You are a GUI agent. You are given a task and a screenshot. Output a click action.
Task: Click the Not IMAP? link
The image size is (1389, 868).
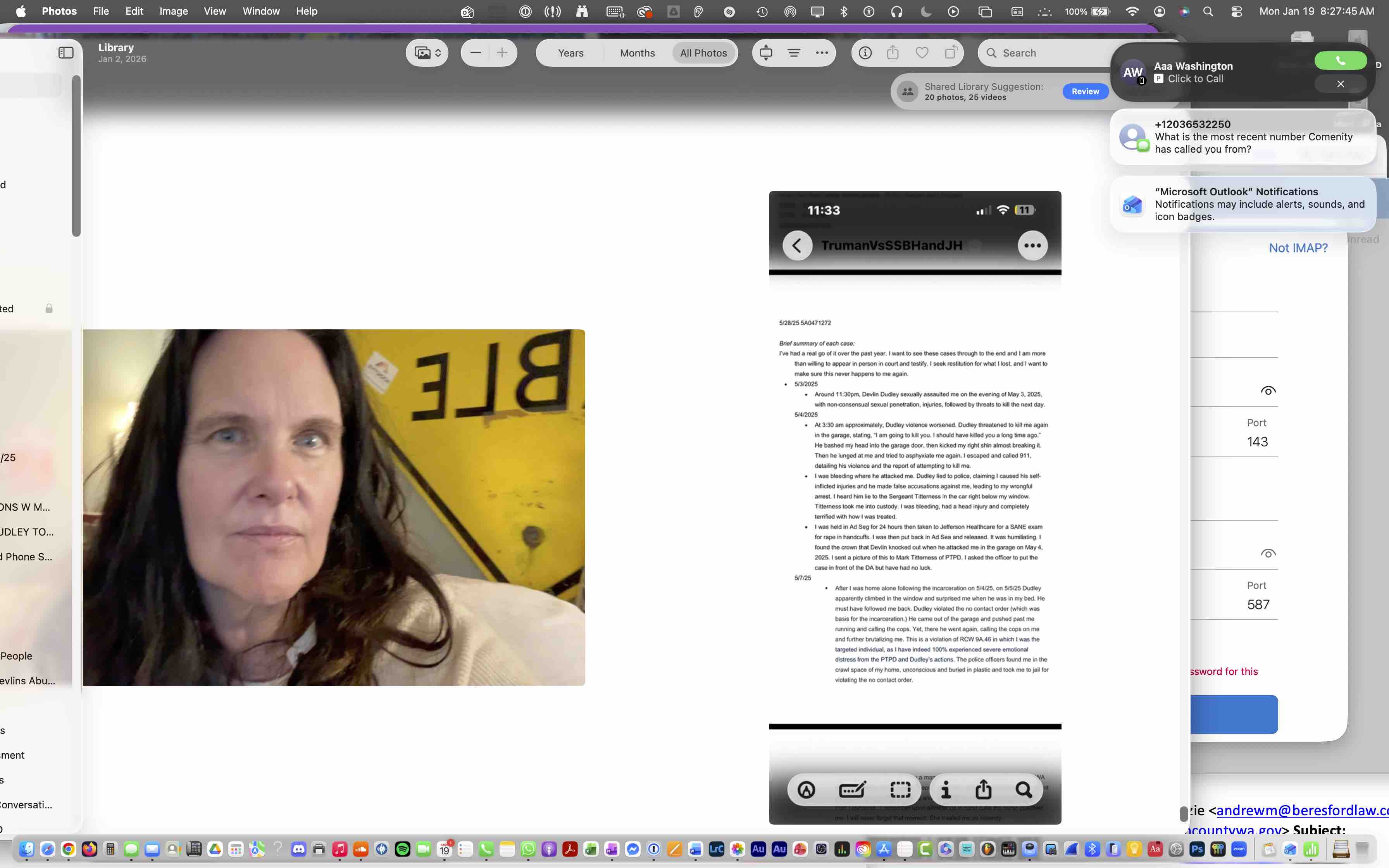tap(1298, 248)
